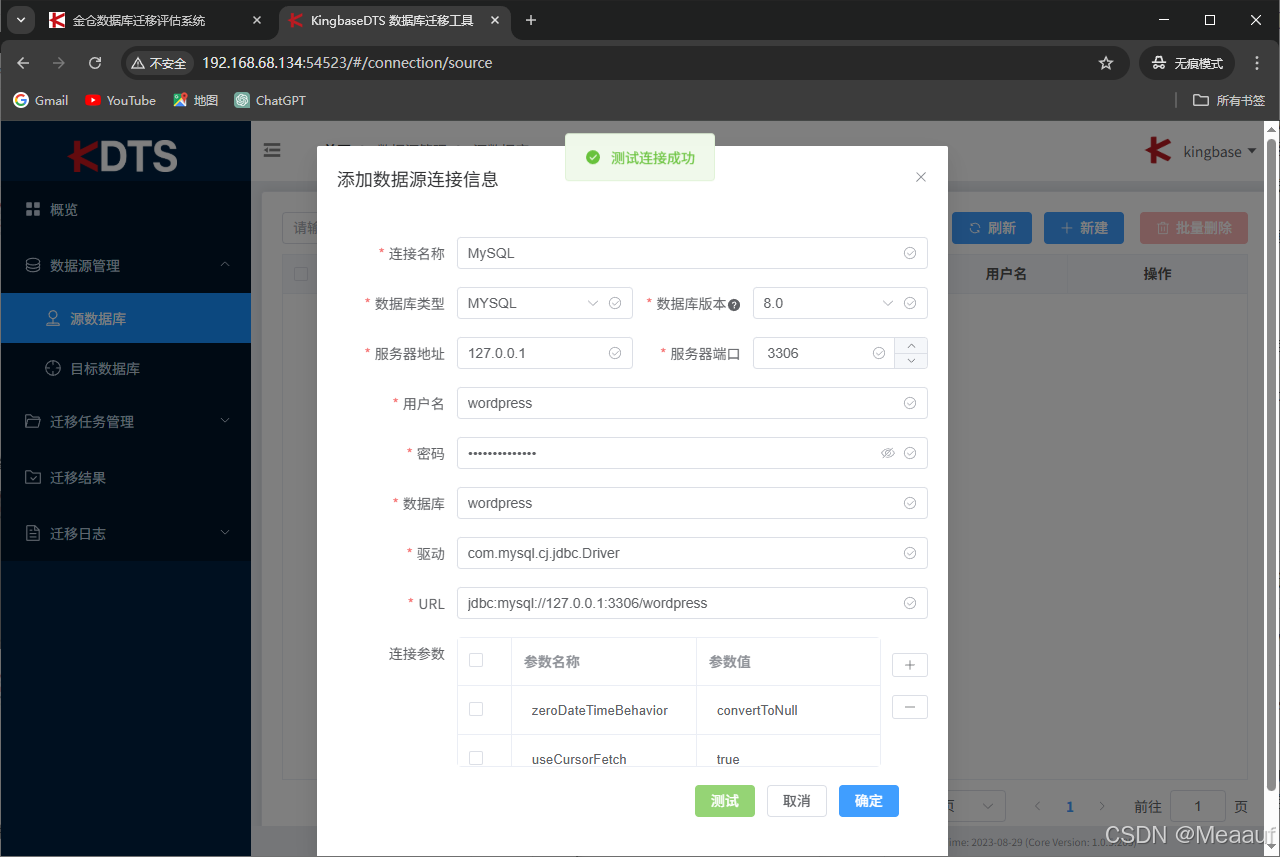
Task: Open a new browser tab
Action: 531,20
